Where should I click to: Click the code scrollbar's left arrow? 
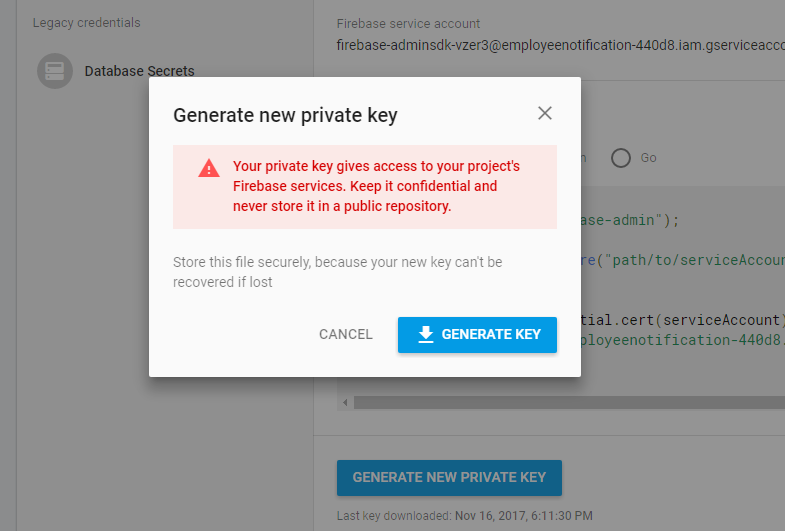point(345,402)
